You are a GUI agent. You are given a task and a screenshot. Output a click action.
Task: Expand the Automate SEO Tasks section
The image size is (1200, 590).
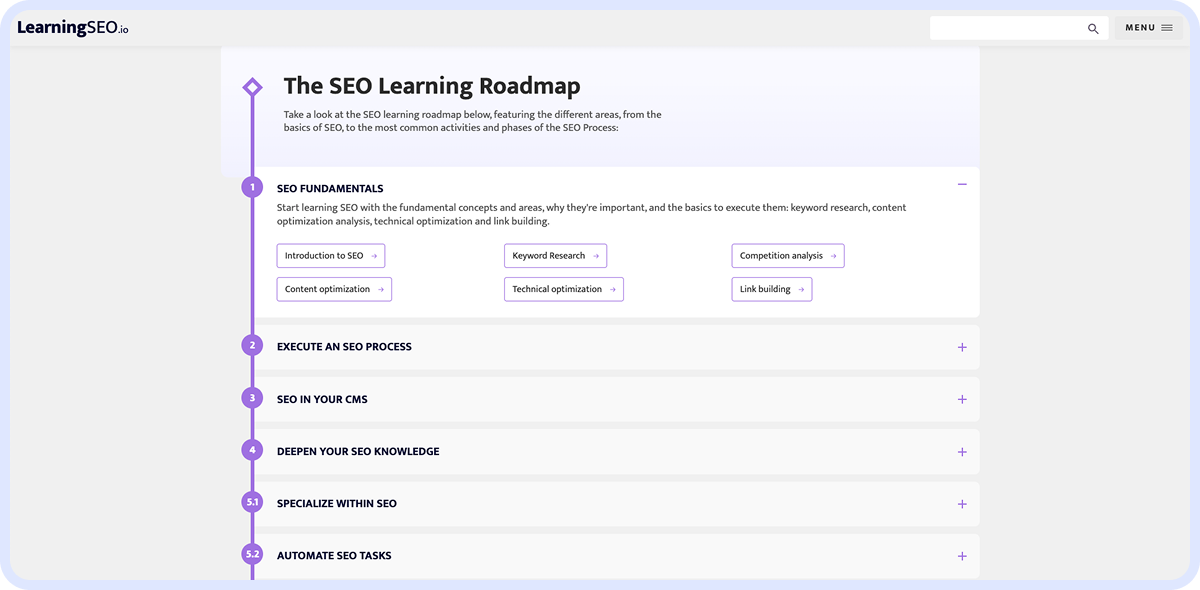point(961,555)
